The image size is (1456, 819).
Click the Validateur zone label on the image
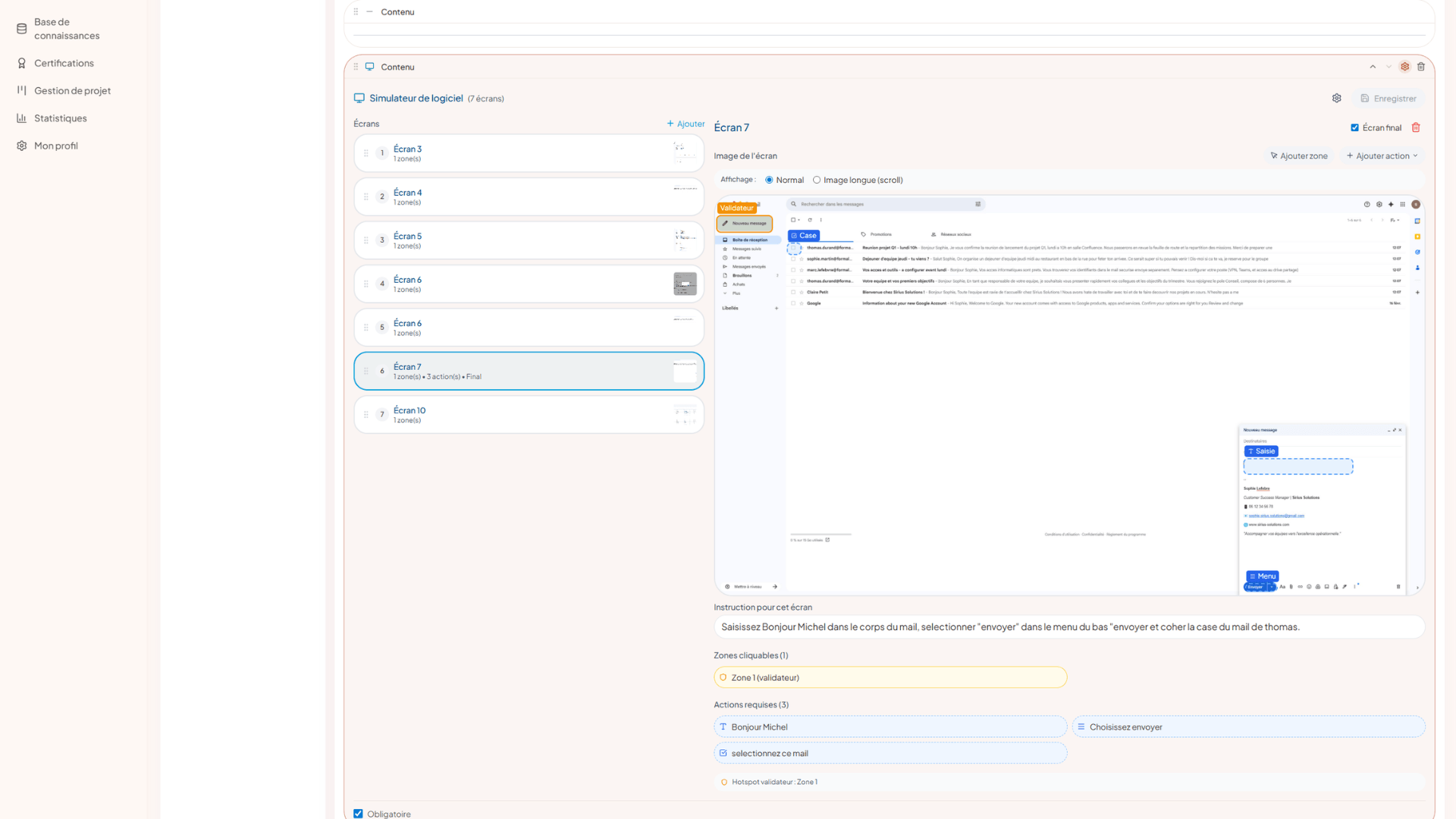pos(736,208)
